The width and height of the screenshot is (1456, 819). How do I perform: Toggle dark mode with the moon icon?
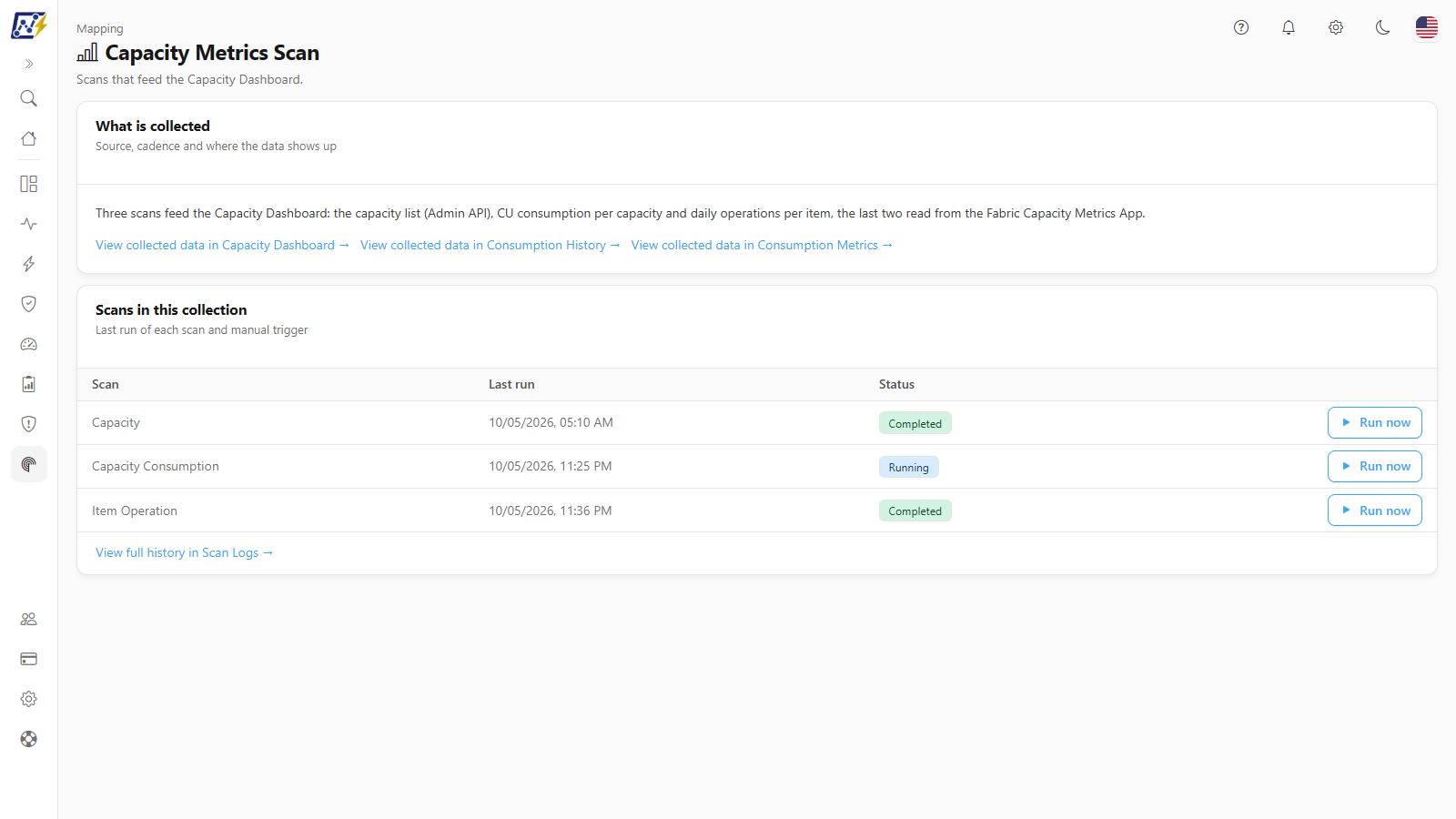pyautogui.click(x=1383, y=27)
